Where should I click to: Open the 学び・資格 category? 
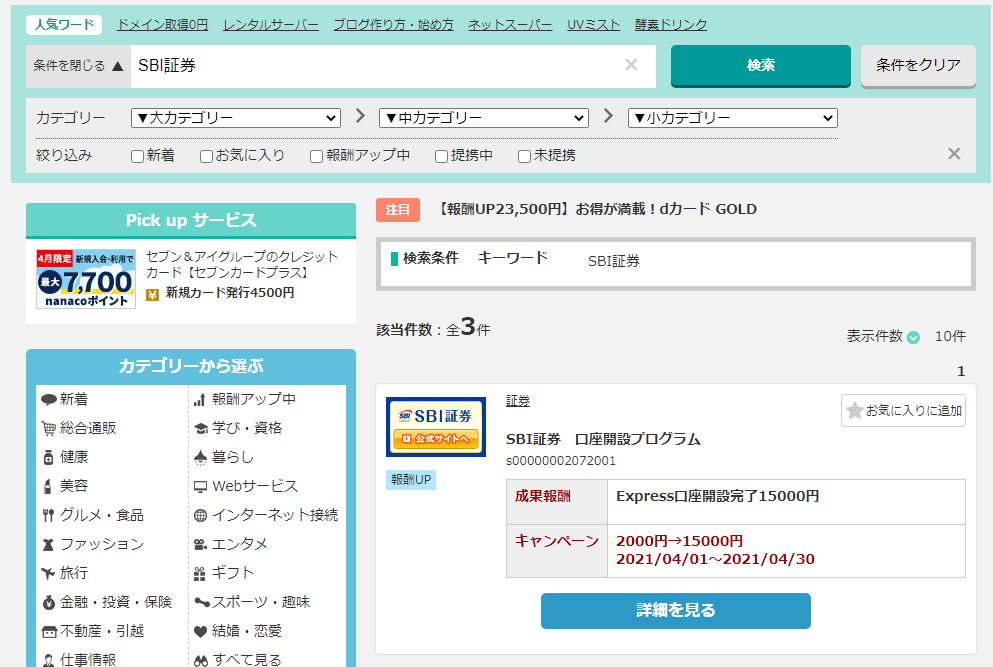pos(237,428)
